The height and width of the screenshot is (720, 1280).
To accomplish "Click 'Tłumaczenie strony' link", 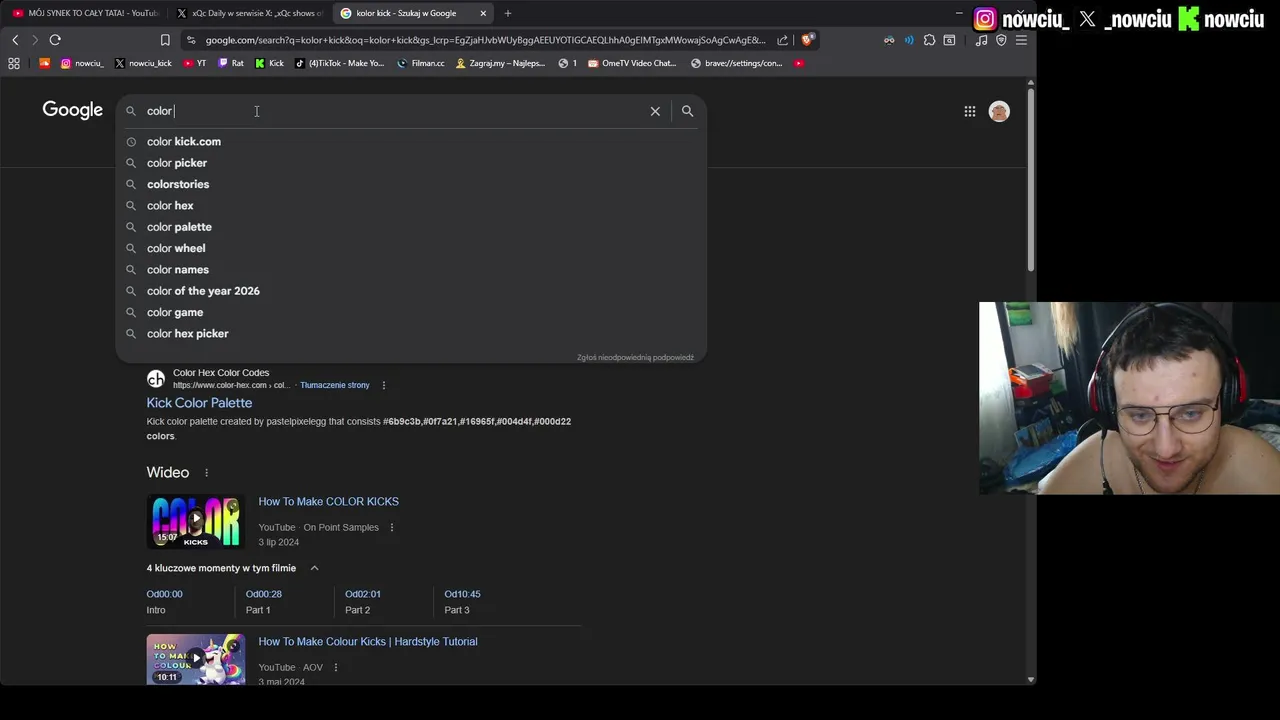I will pos(335,385).
